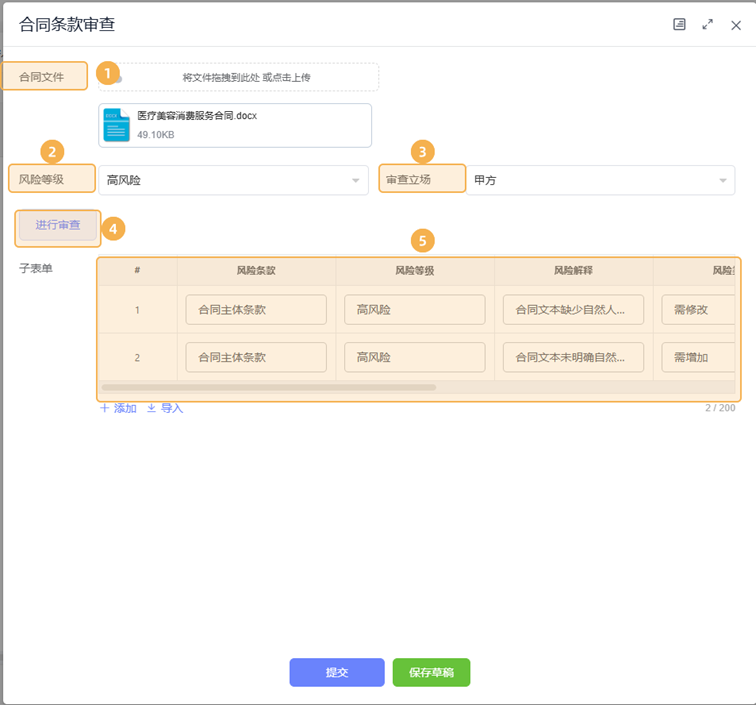The width and height of the screenshot is (756, 705).
Task: Click row 2 需增加 field
Action: [x=697, y=357]
